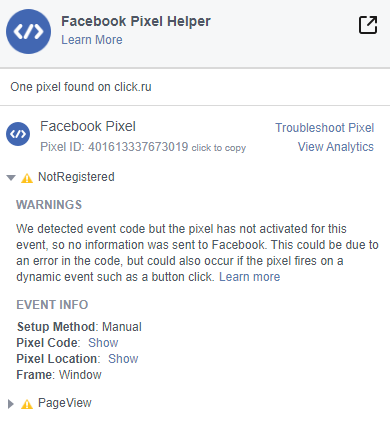Click the 'click to copy' text
Screen dimensions: 390x432
point(219,148)
